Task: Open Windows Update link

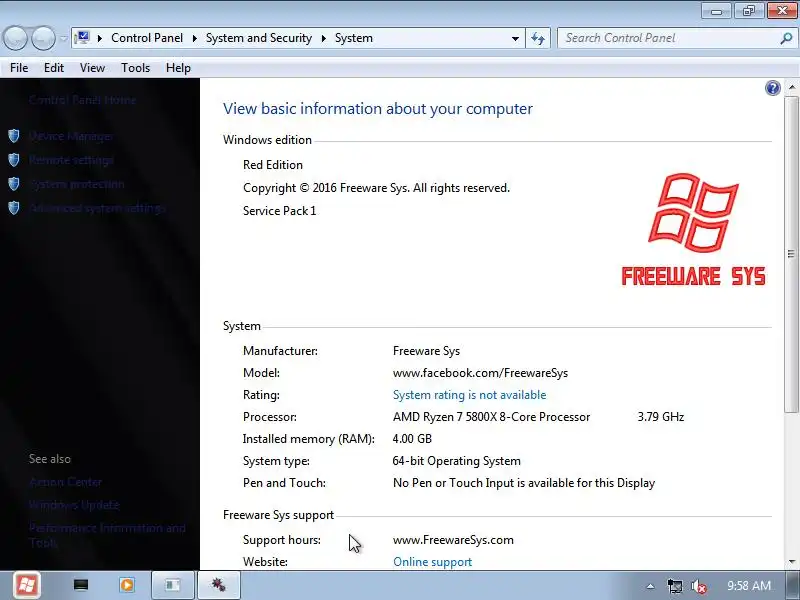Action: pyautogui.click(x=74, y=505)
